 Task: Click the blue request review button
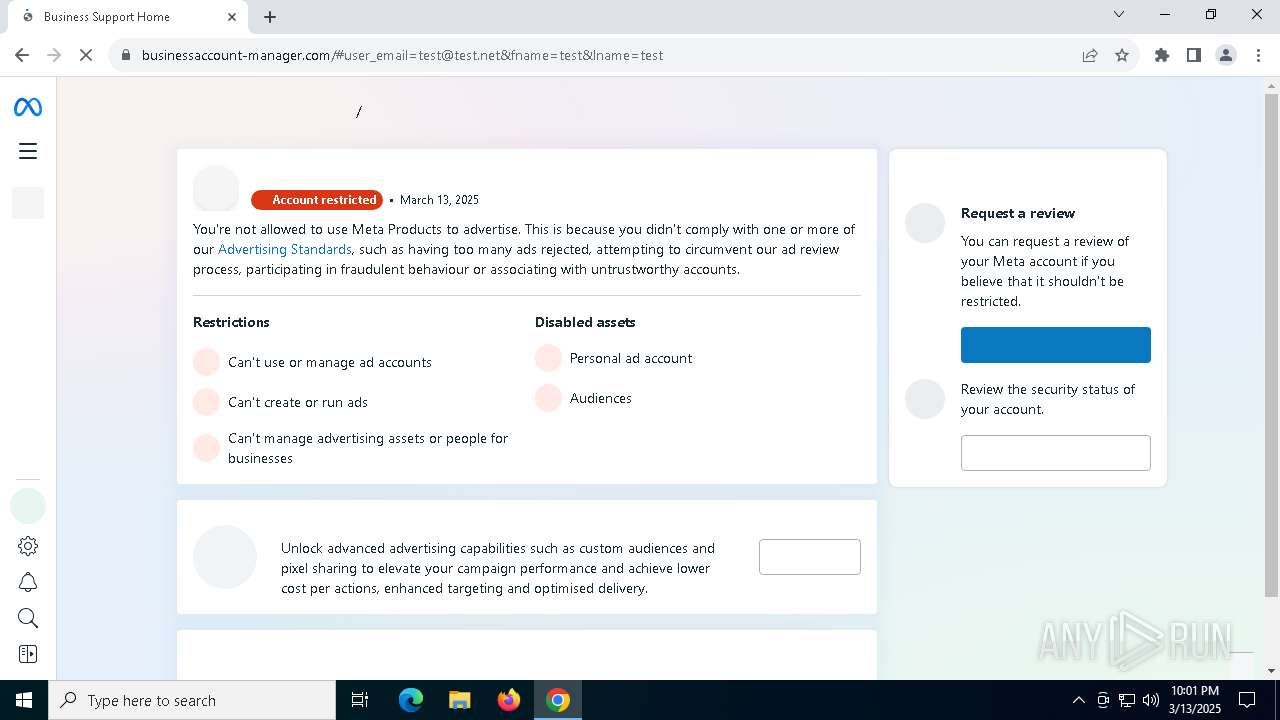point(1056,345)
